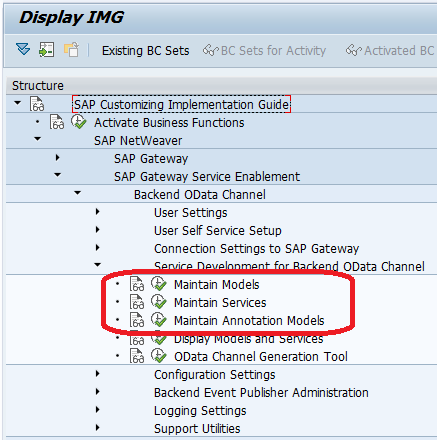Screen dimensions: 437x440
Task: Execute OData Channel Generation Tool activity icon
Action: [x=159, y=356]
